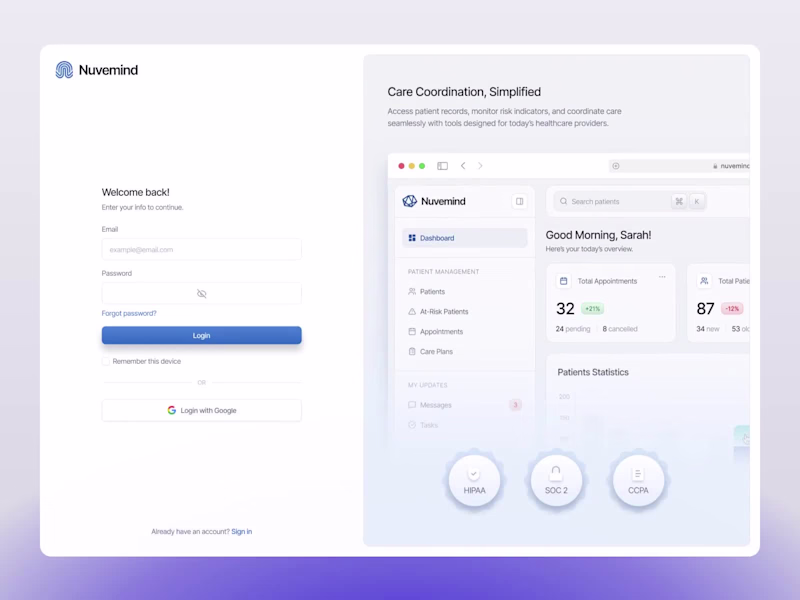The height and width of the screenshot is (600, 800).
Task: Click the browser back arrow
Action: tap(463, 166)
